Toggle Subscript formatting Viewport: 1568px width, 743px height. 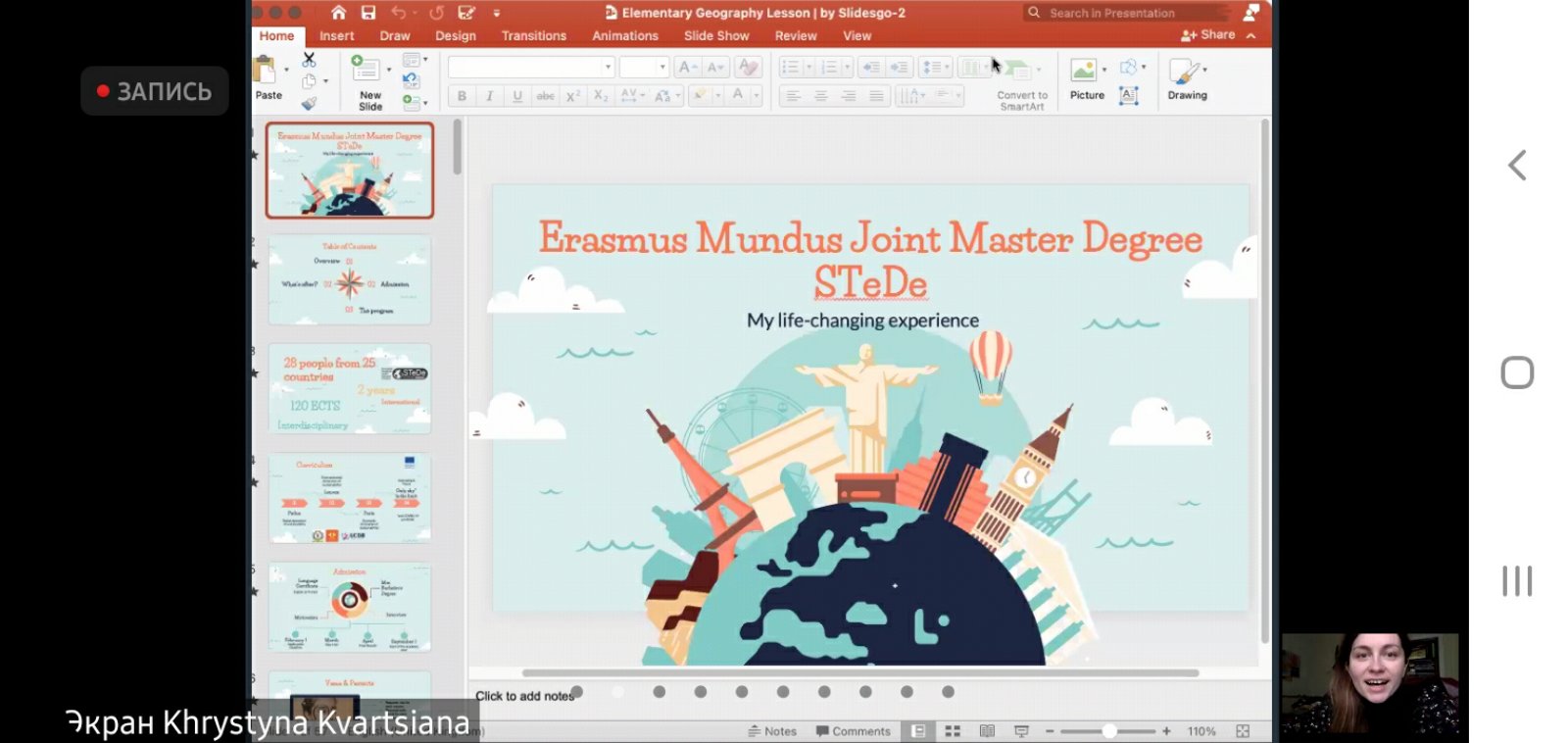click(601, 96)
